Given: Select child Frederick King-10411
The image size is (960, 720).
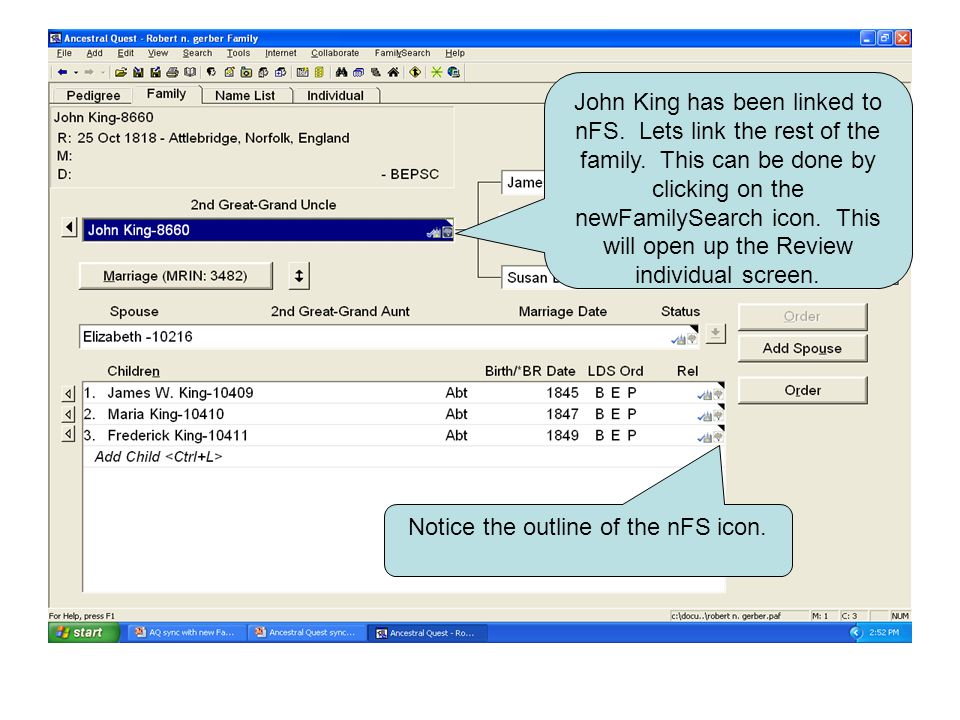Looking at the screenshot, I should click(403, 435).
